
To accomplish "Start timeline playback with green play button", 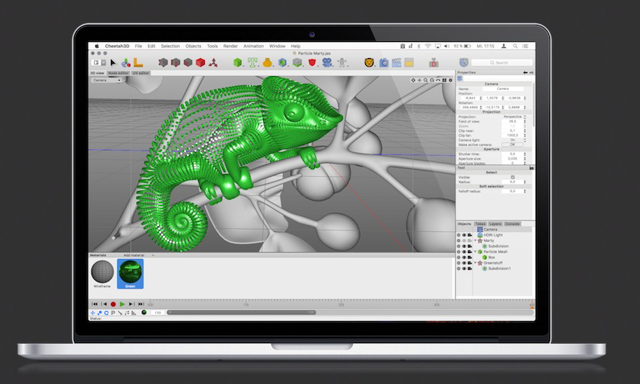I will pos(122,304).
